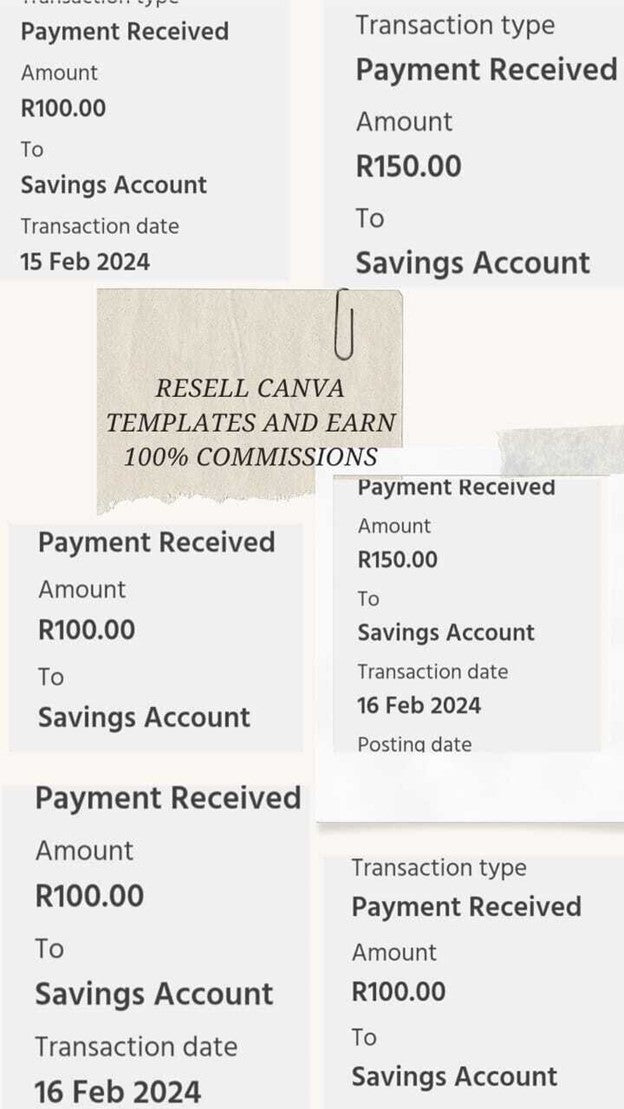Click the torn paper note headline text
The width and height of the screenshot is (624, 1109).
coord(250,422)
